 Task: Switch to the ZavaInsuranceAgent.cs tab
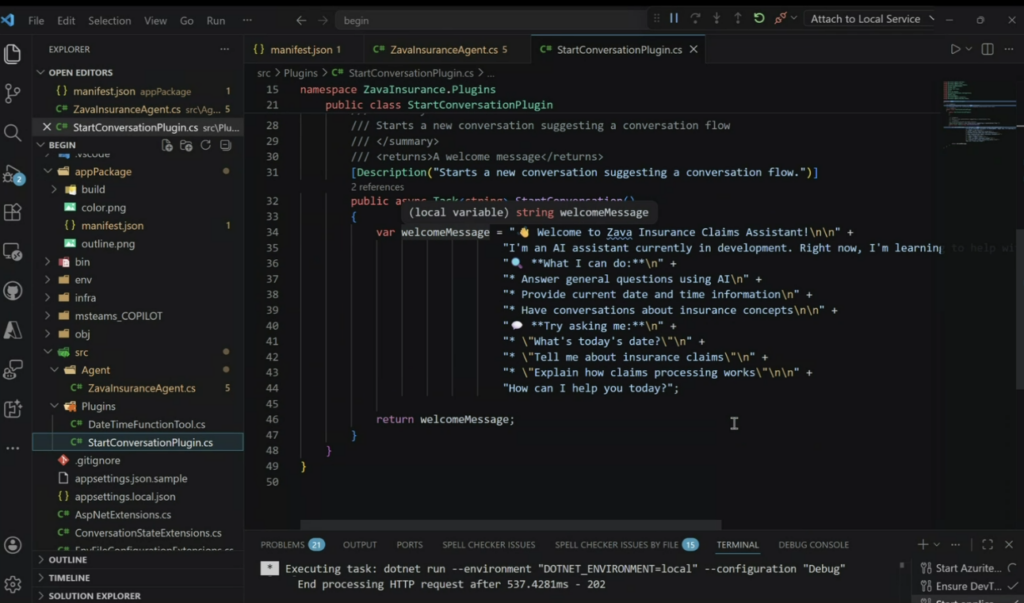point(439,49)
